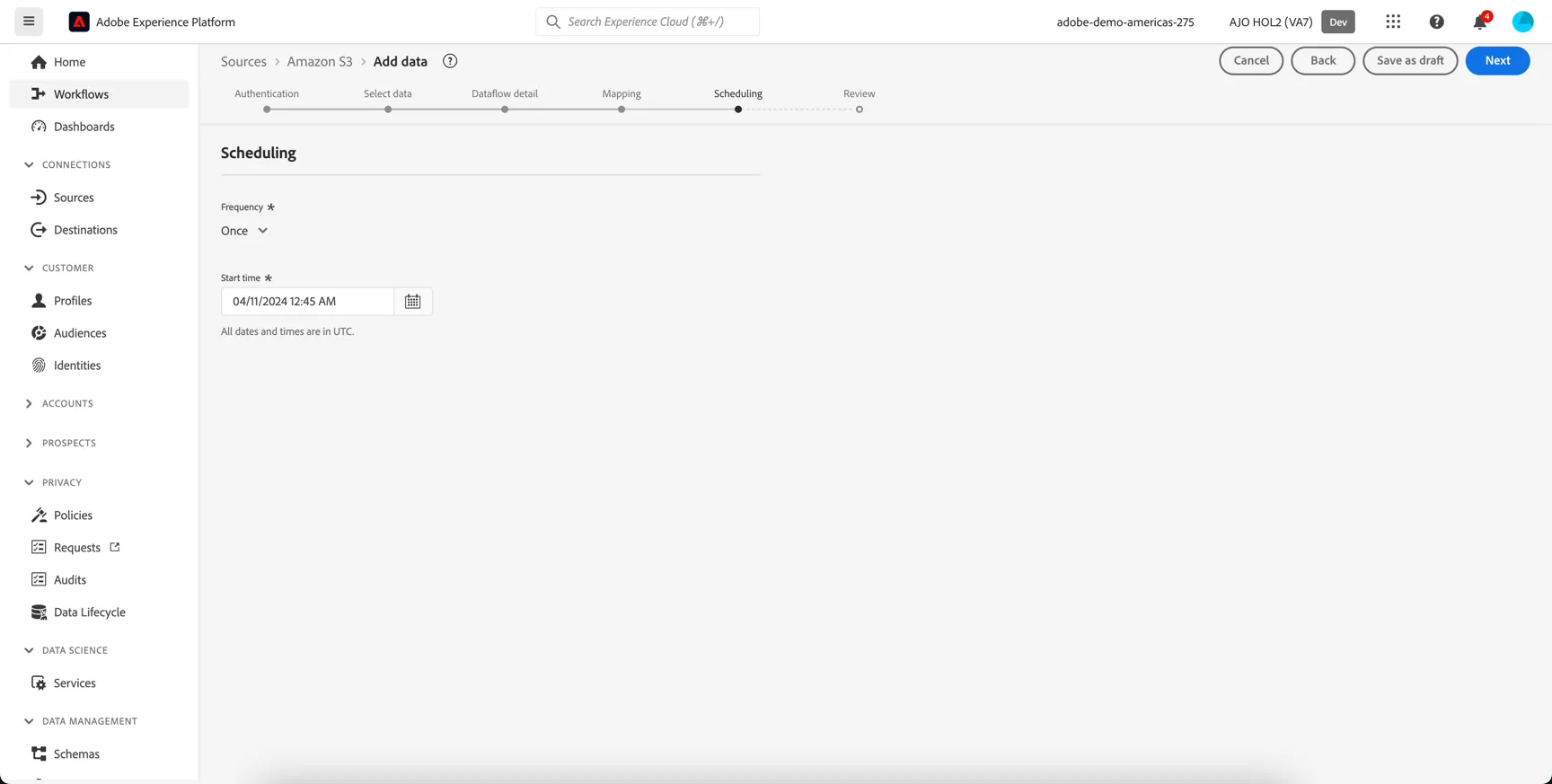The height and width of the screenshot is (784, 1552).
Task: Open the help question mark menu
Action: [1437, 22]
